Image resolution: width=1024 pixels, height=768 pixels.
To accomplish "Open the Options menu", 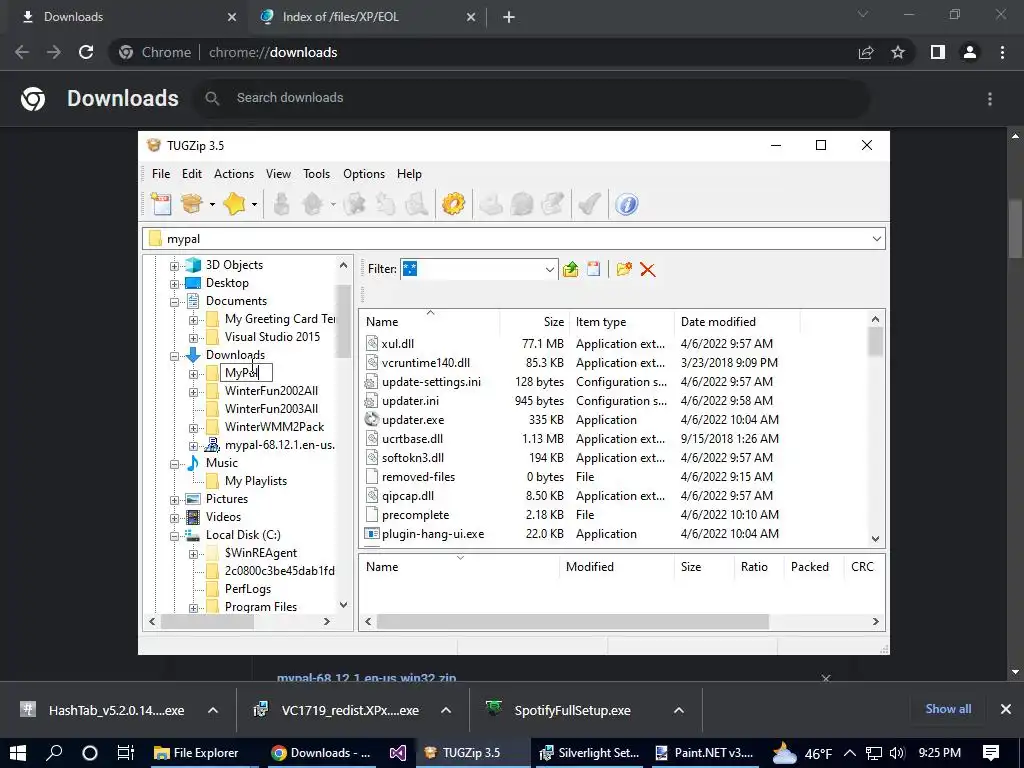I will [364, 174].
